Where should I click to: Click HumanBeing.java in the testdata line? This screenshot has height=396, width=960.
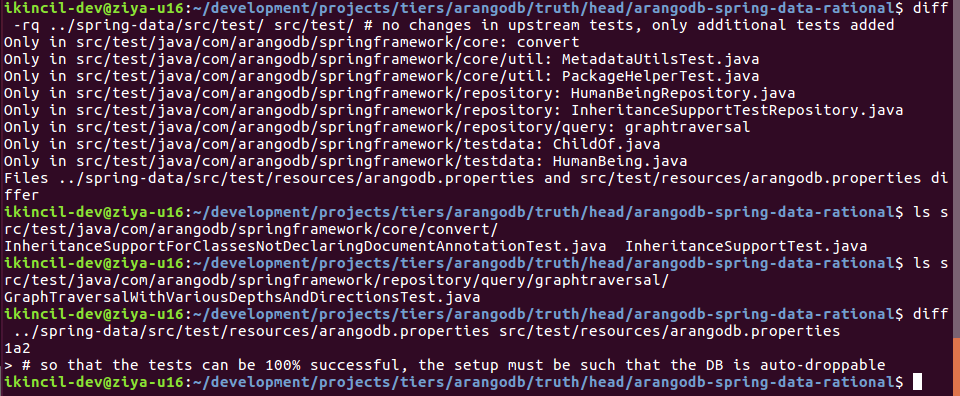click(x=620, y=162)
